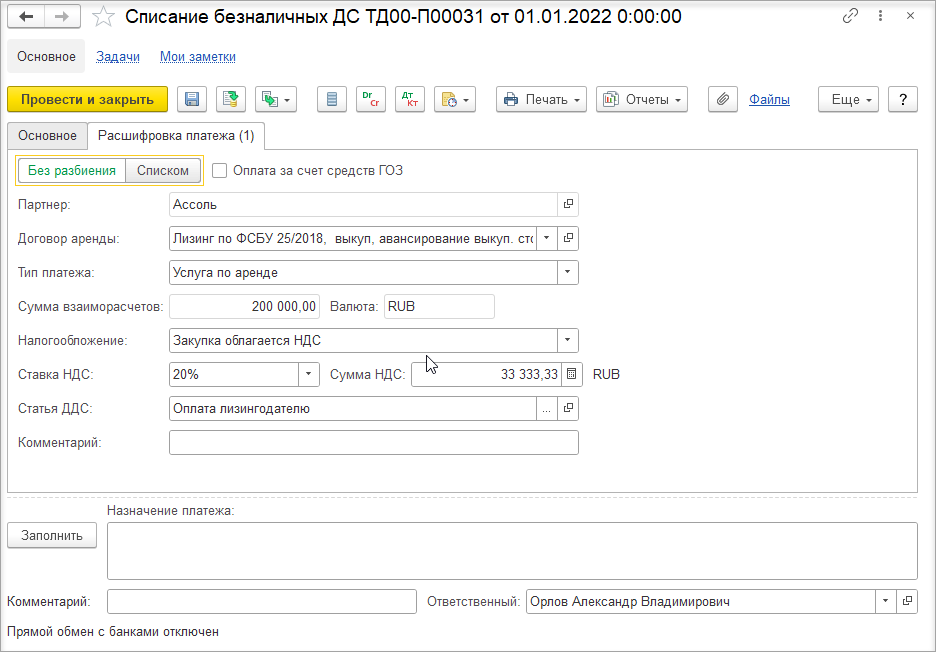Open the Файлы link
Screen dimensions: 936x652
coord(769,100)
